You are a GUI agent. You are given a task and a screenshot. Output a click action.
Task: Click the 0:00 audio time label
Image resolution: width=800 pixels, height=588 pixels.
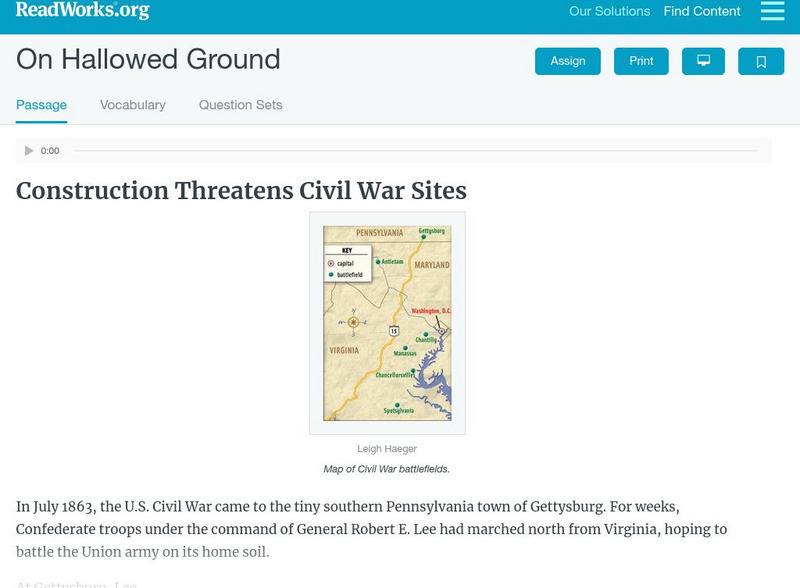pyautogui.click(x=50, y=151)
